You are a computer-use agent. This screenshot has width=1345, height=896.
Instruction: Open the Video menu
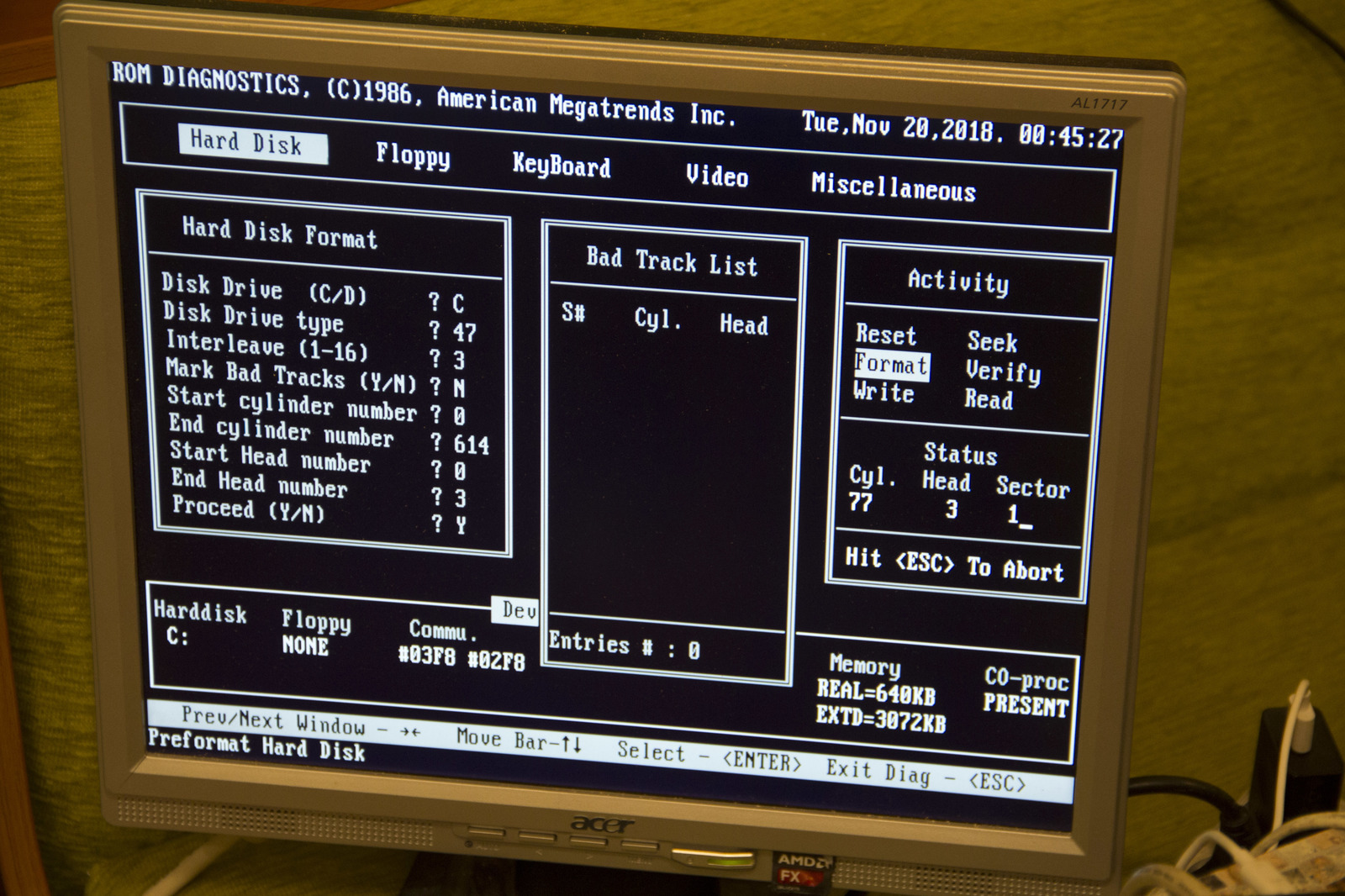coord(717,175)
